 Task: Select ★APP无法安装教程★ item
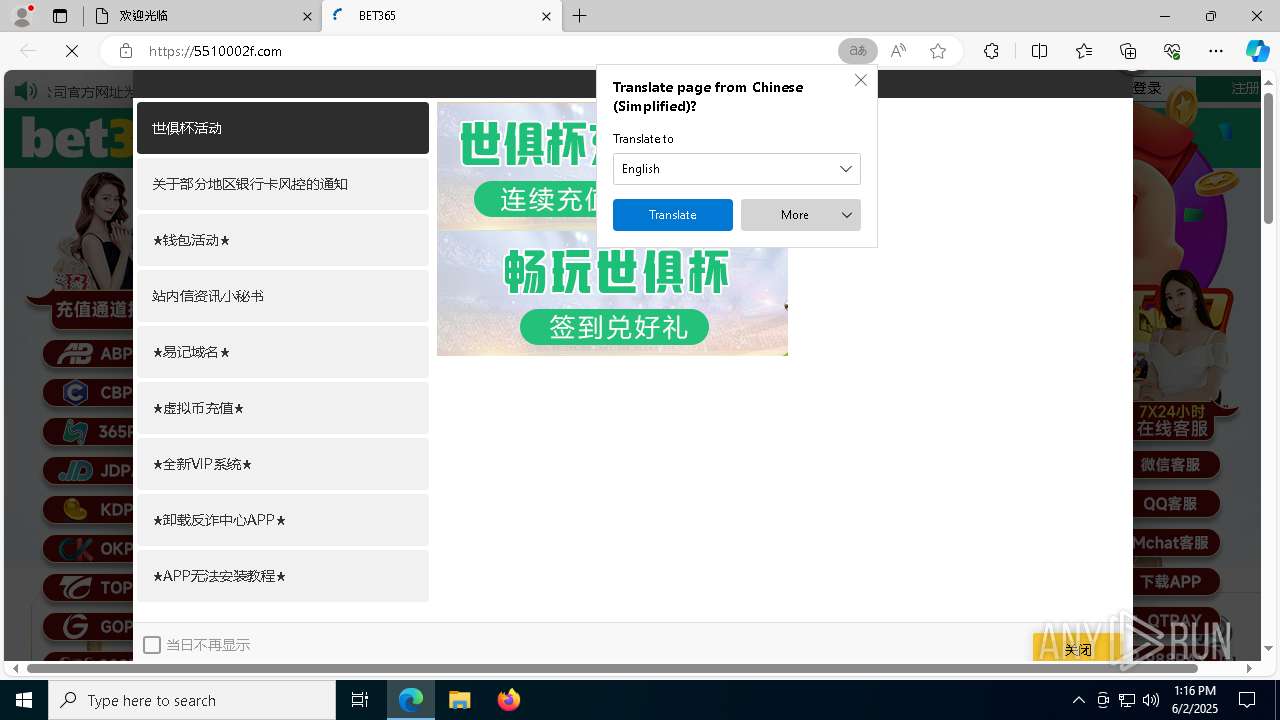[x=283, y=576]
